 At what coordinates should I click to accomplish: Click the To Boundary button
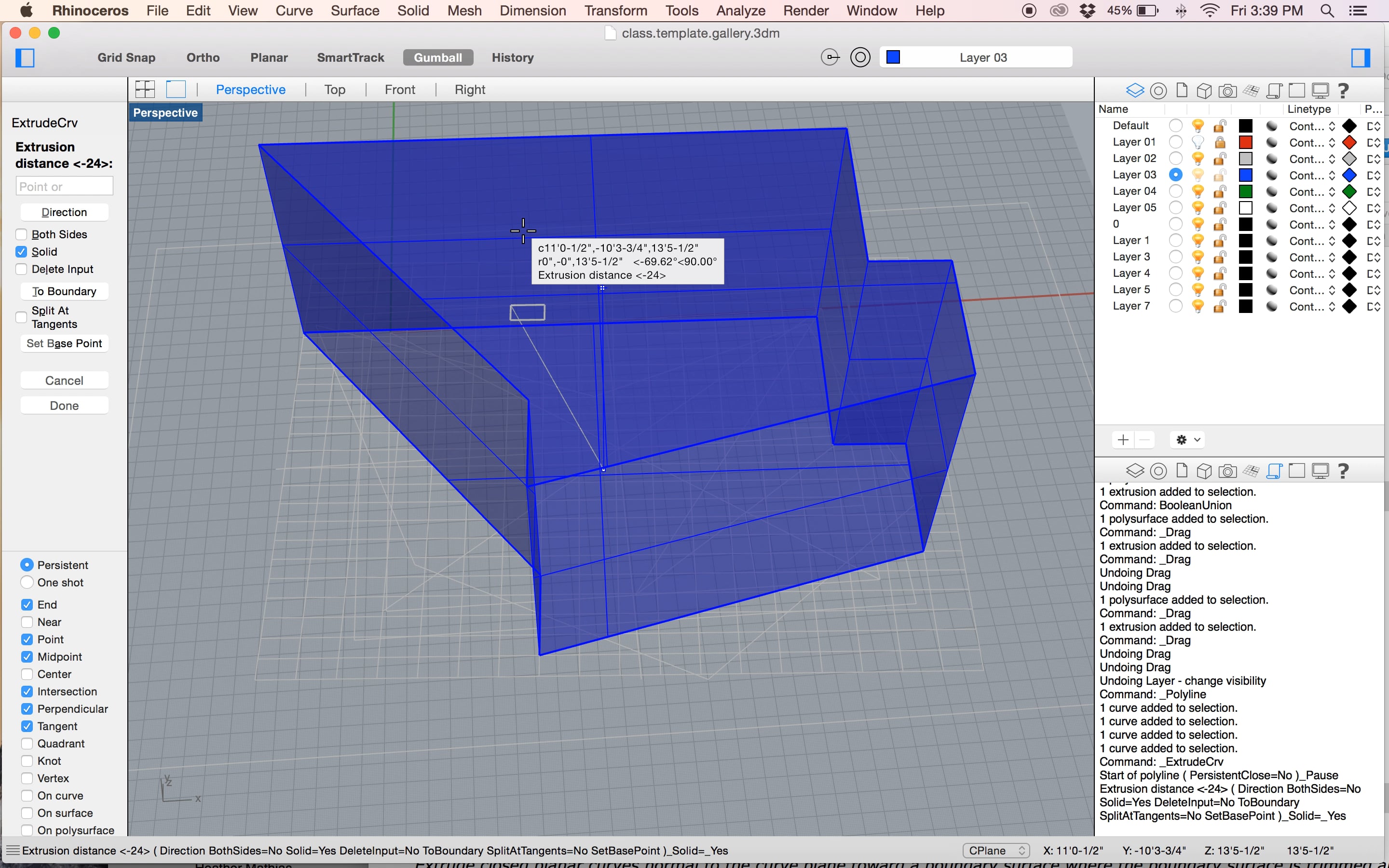pyautogui.click(x=64, y=291)
